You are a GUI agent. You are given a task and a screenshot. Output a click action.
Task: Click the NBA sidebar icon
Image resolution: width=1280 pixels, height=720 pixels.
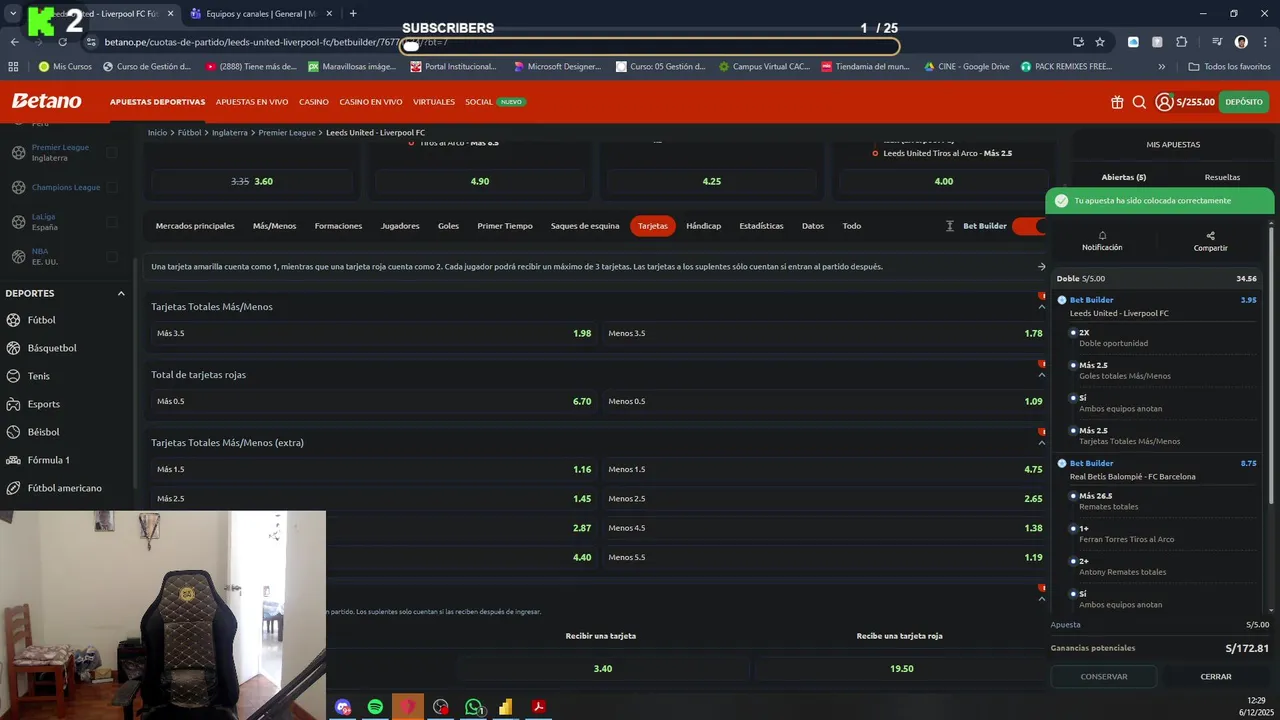pos(19,256)
